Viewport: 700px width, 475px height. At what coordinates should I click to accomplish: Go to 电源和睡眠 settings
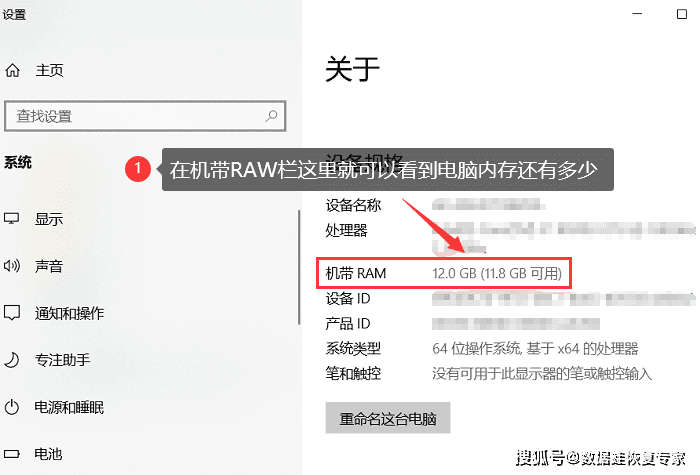point(70,408)
